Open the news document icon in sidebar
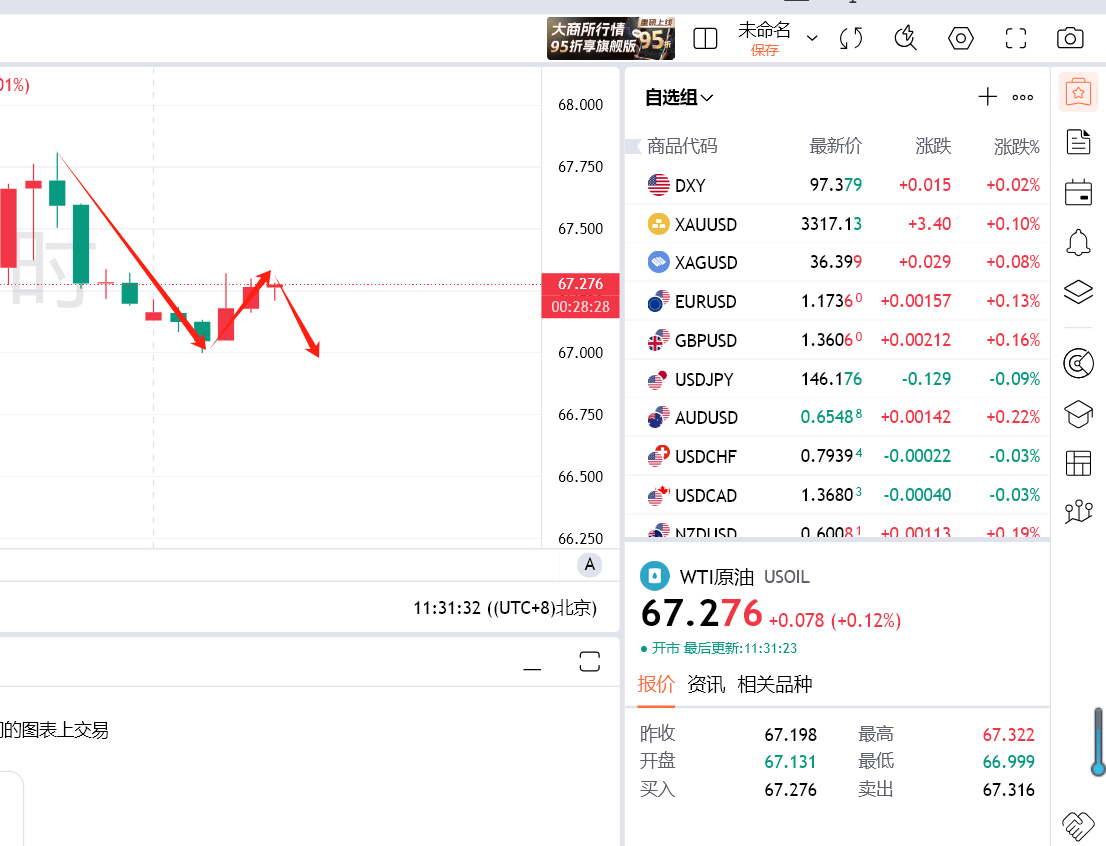The width and height of the screenshot is (1106, 846). [1078, 142]
